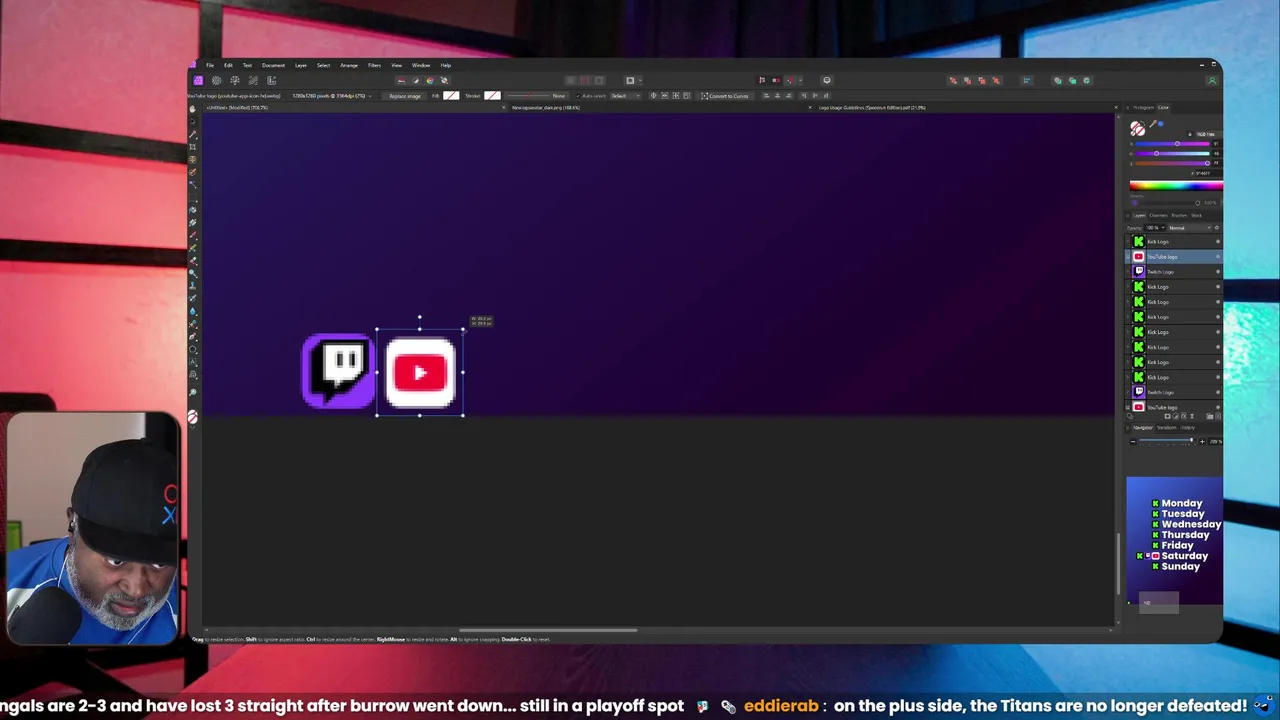Toggle the Auto-select checkbox
Screen dimensions: 1280x720
click(578, 96)
